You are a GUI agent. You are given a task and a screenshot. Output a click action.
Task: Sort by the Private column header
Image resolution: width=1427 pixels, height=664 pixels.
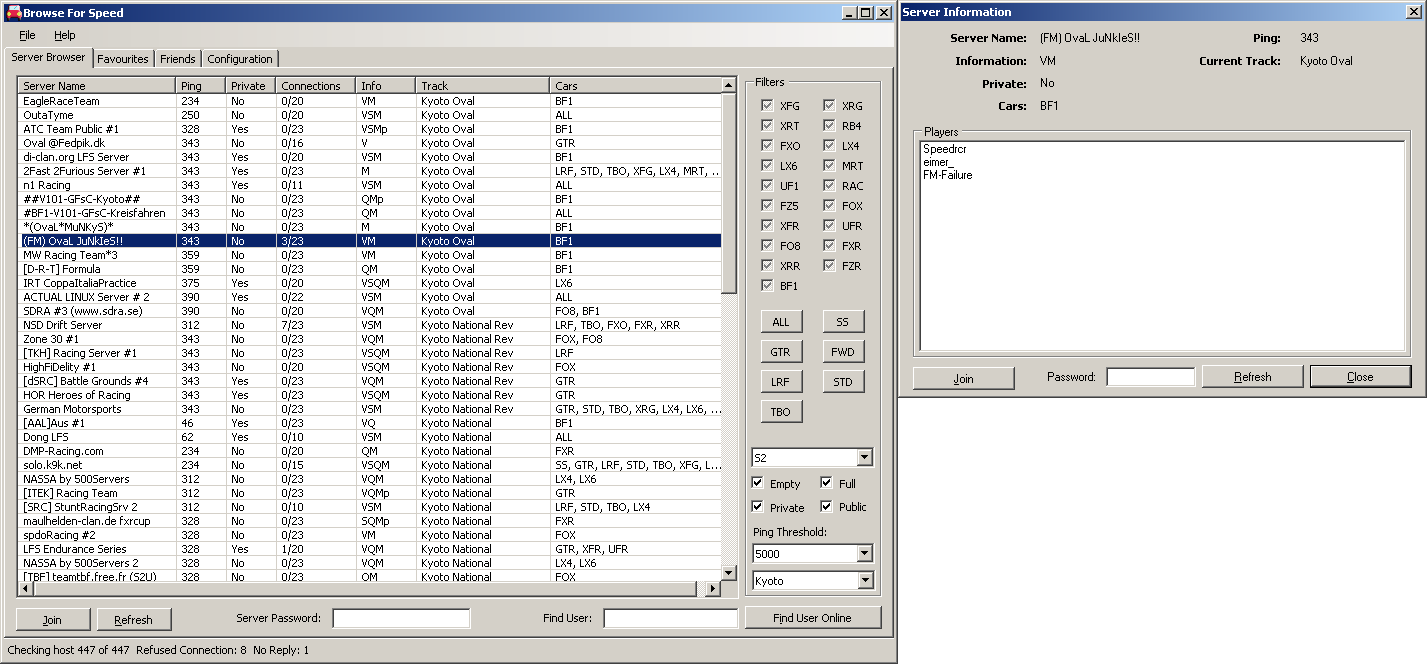[x=250, y=86]
